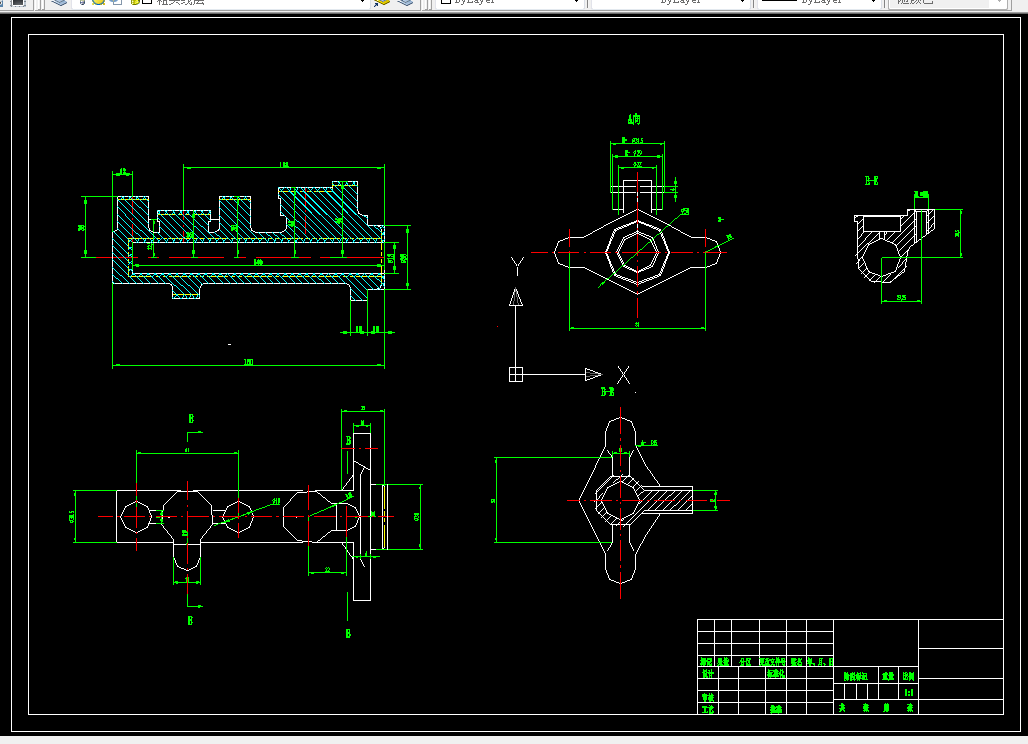The width and height of the screenshot is (1028, 744).
Task: Open the ByLayer color control dropdown
Action: coord(509,2)
